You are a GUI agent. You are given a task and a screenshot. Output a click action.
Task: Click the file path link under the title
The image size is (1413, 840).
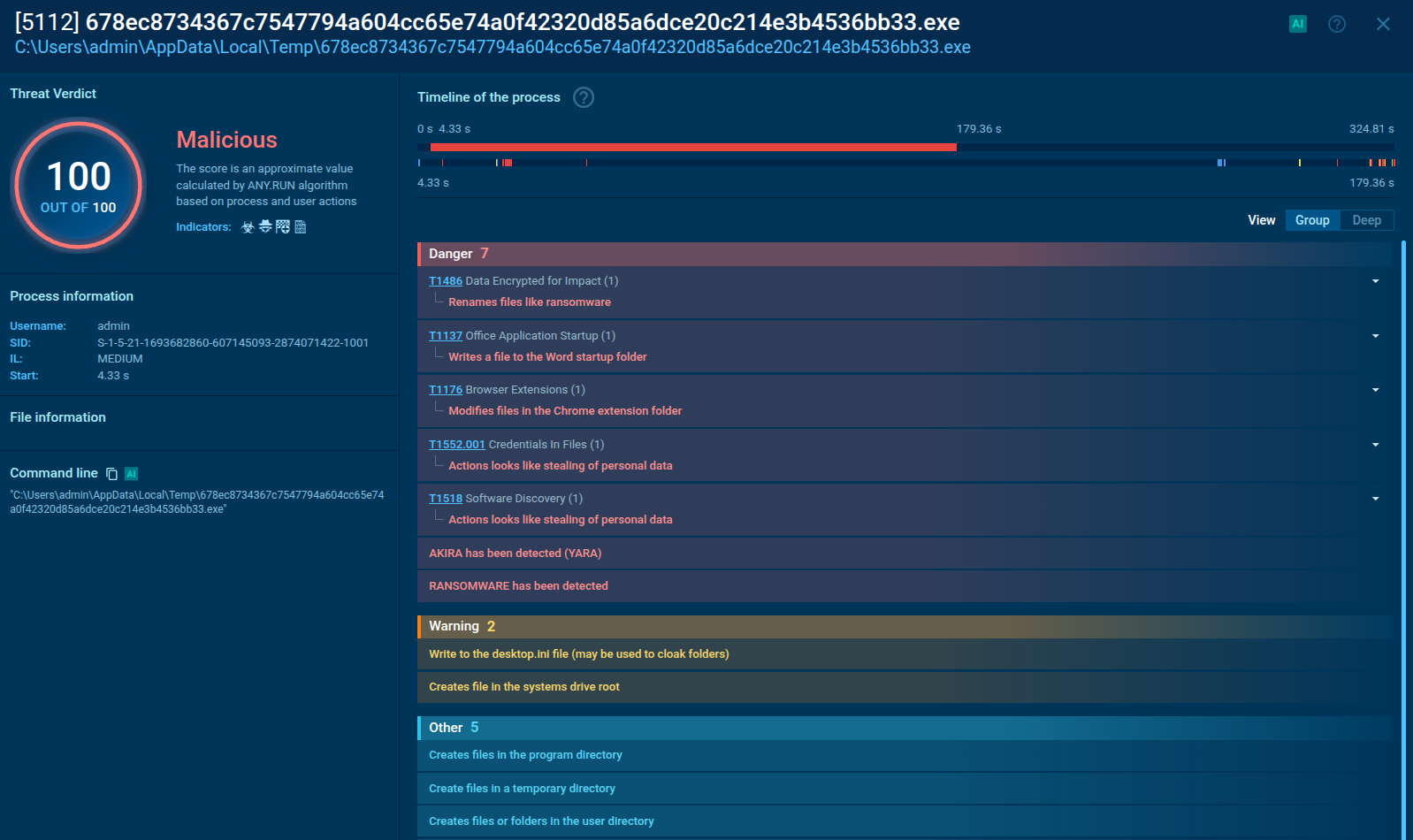click(493, 47)
